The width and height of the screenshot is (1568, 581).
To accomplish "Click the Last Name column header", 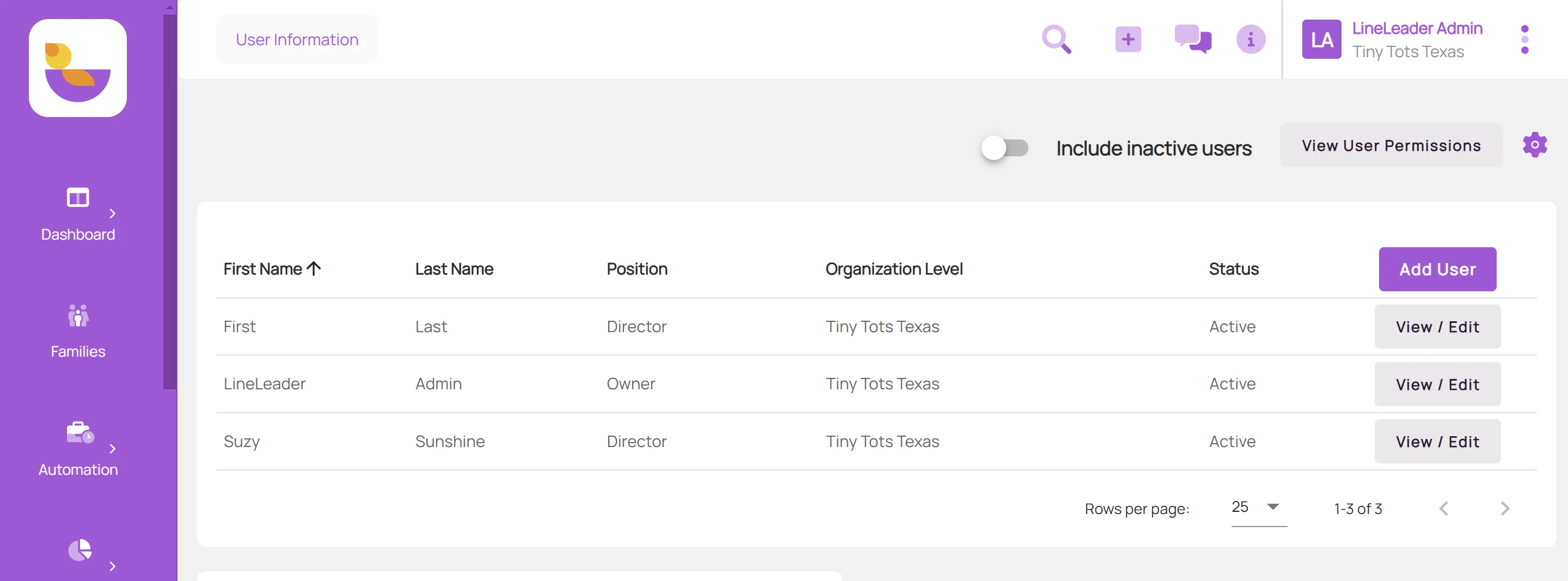I will [454, 268].
